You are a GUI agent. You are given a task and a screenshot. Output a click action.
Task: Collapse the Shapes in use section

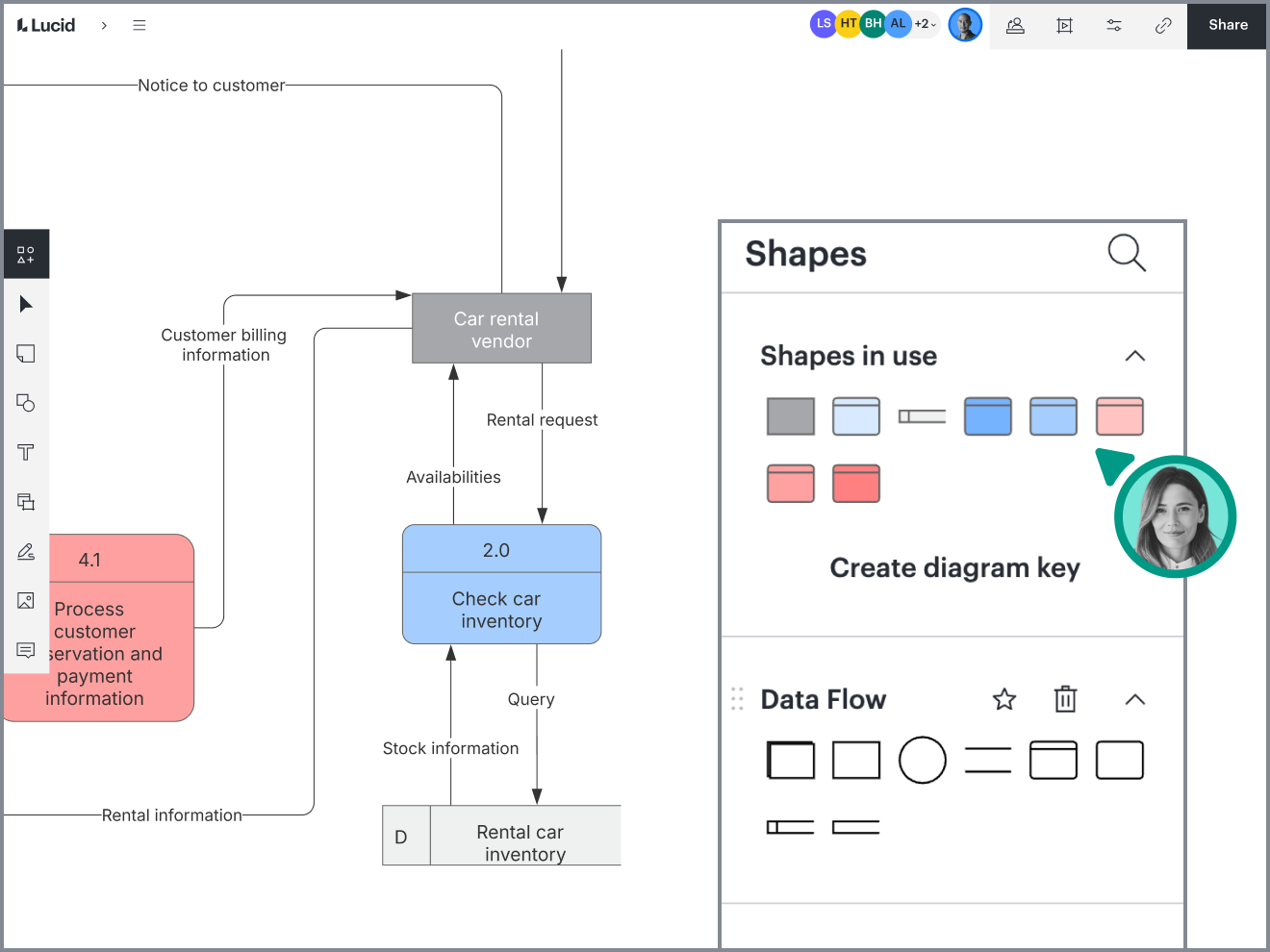[x=1135, y=356]
